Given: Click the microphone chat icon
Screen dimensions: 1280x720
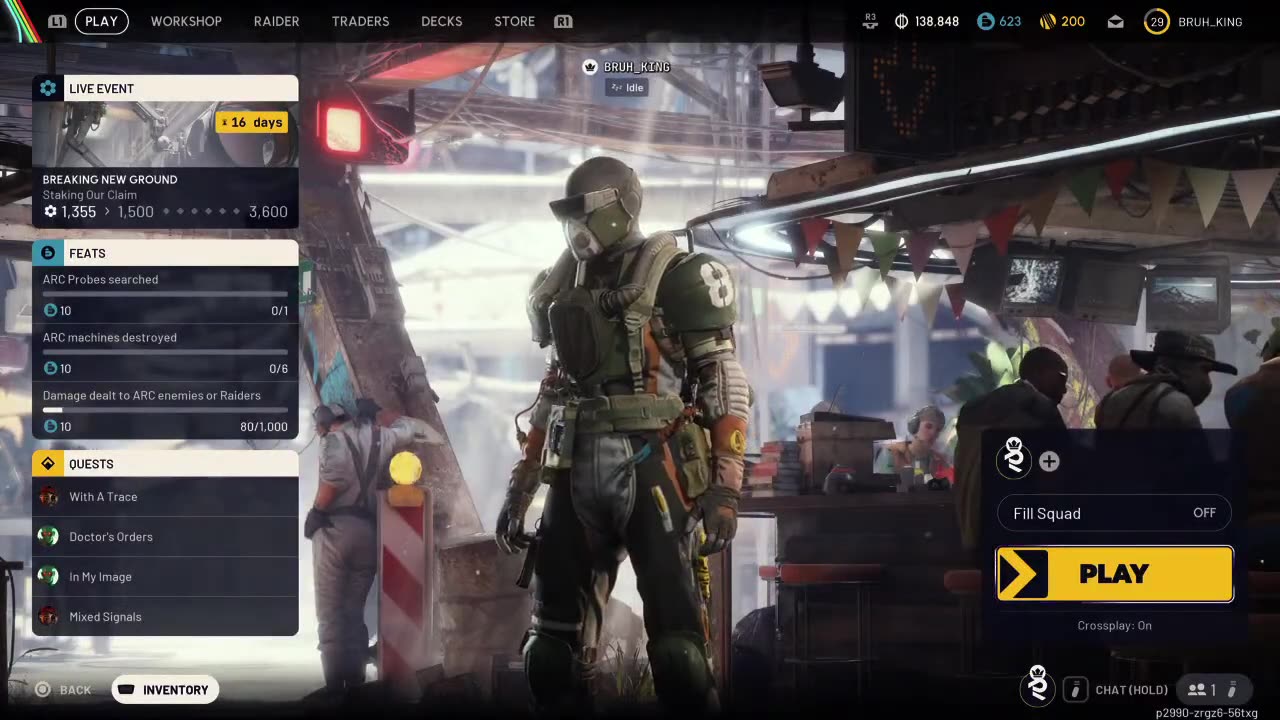Looking at the screenshot, I should coord(1075,690).
